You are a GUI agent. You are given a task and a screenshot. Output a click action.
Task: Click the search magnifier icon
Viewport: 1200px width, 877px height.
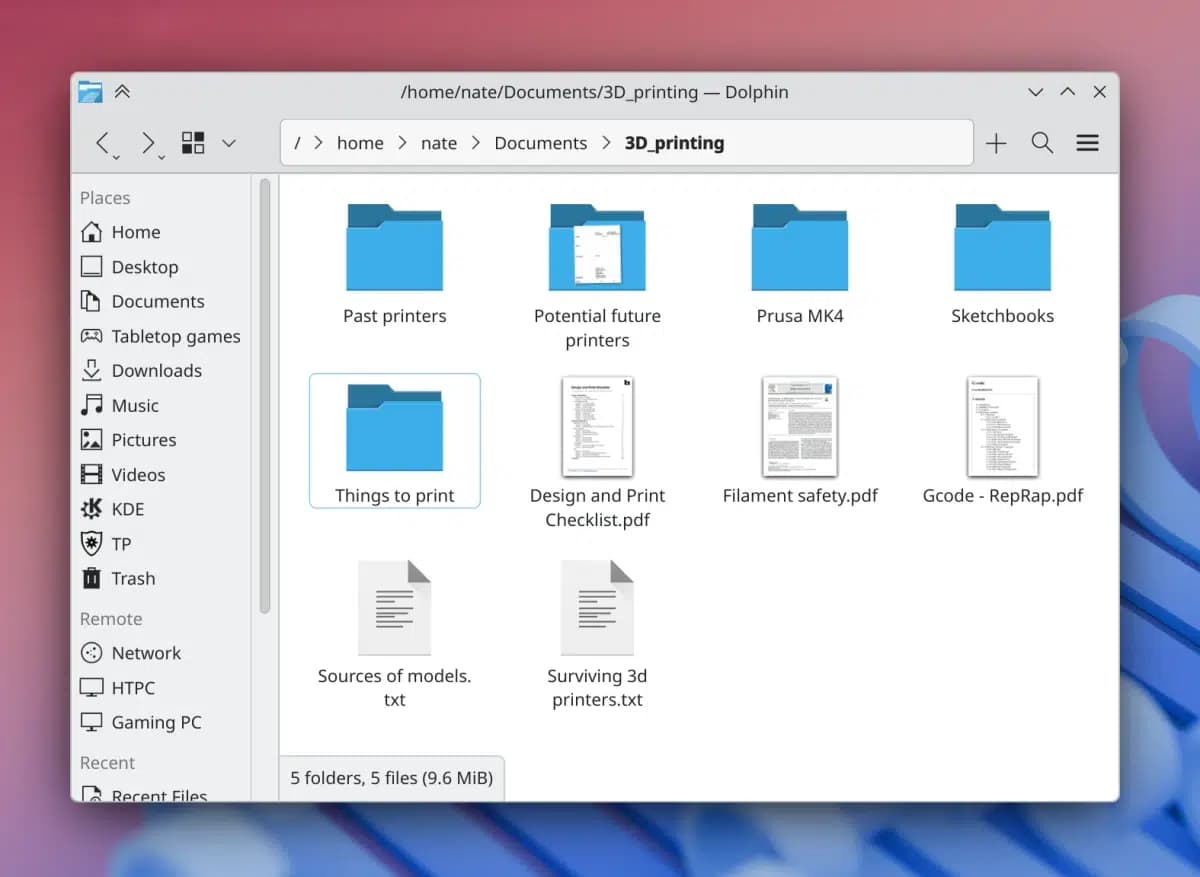1042,143
